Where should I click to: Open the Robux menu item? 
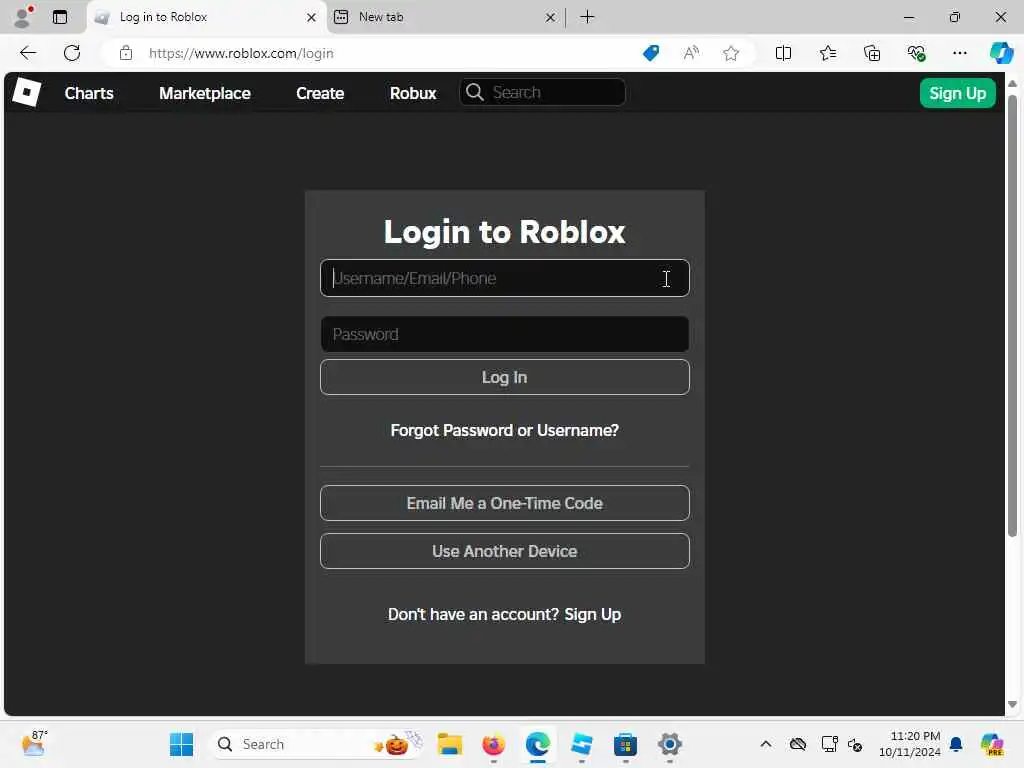pyautogui.click(x=413, y=93)
